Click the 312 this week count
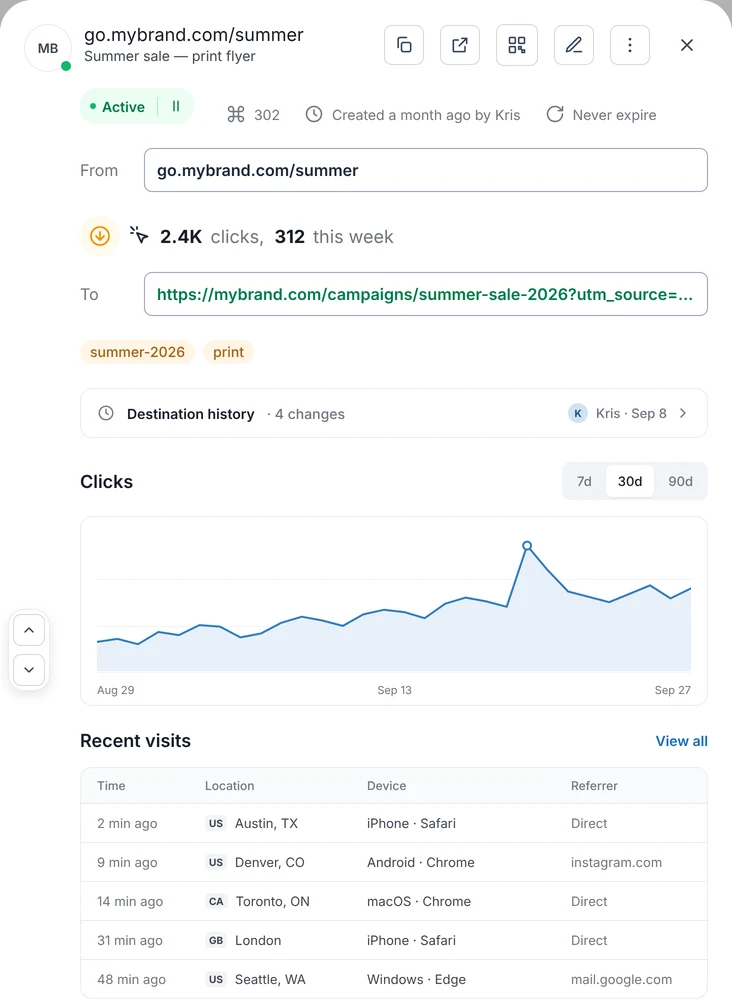 [289, 237]
